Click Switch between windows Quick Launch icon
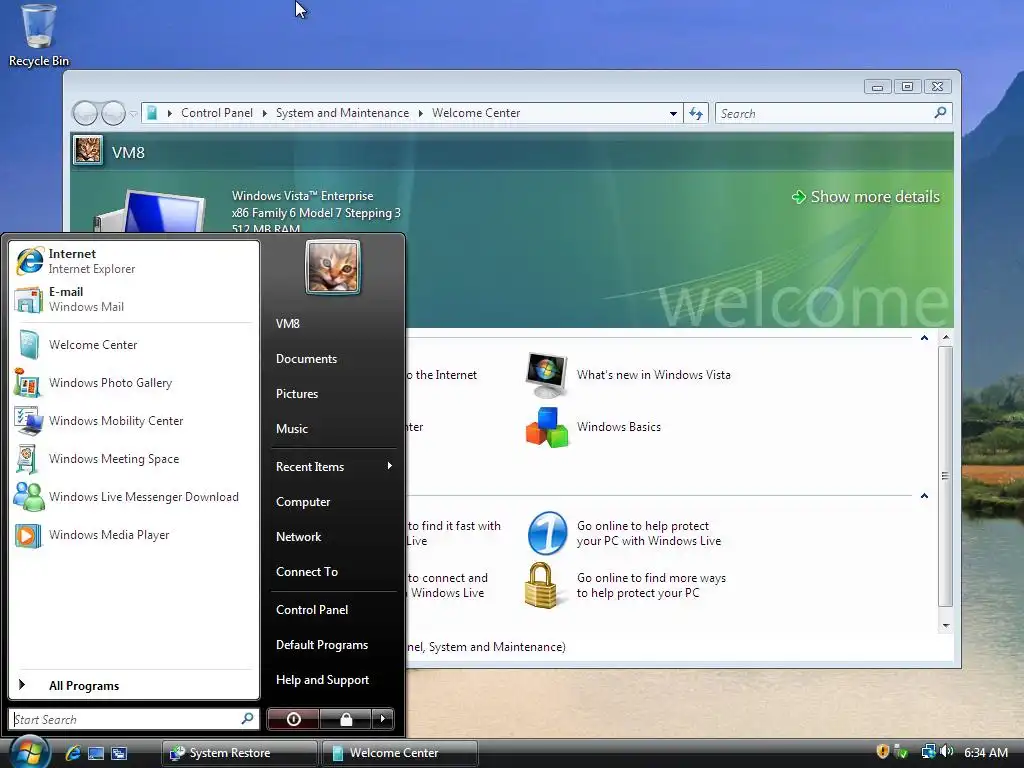This screenshot has height=768, width=1024. (x=119, y=753)
